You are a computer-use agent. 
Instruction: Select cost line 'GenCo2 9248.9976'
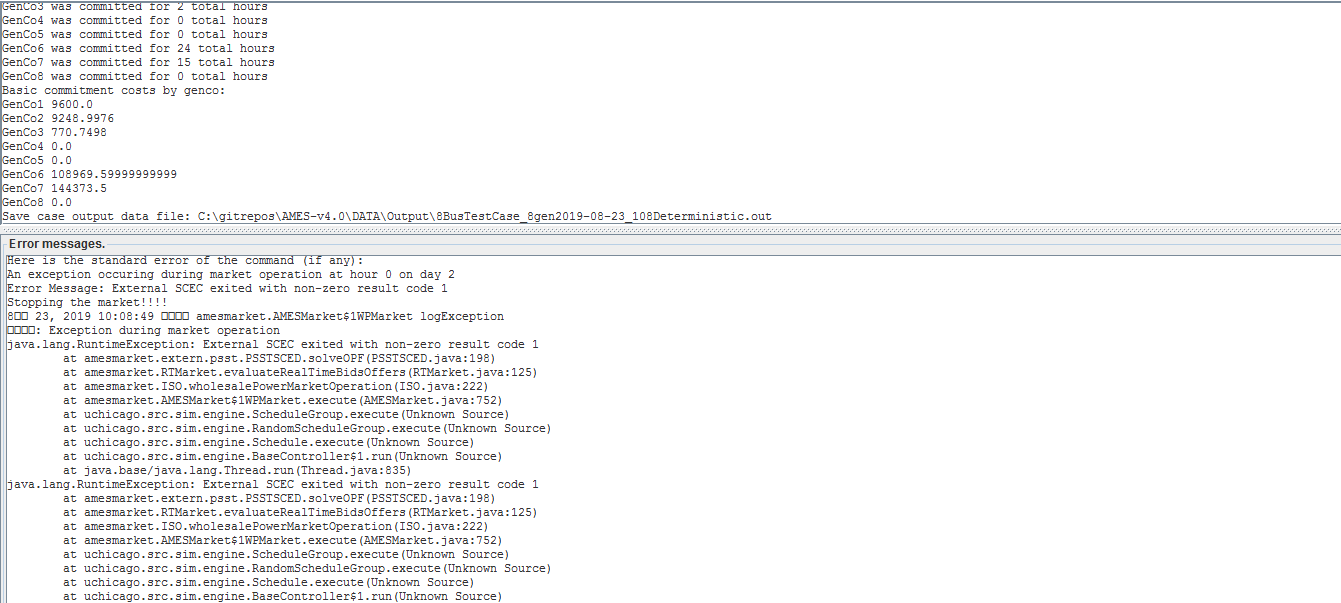click(58, 118)
